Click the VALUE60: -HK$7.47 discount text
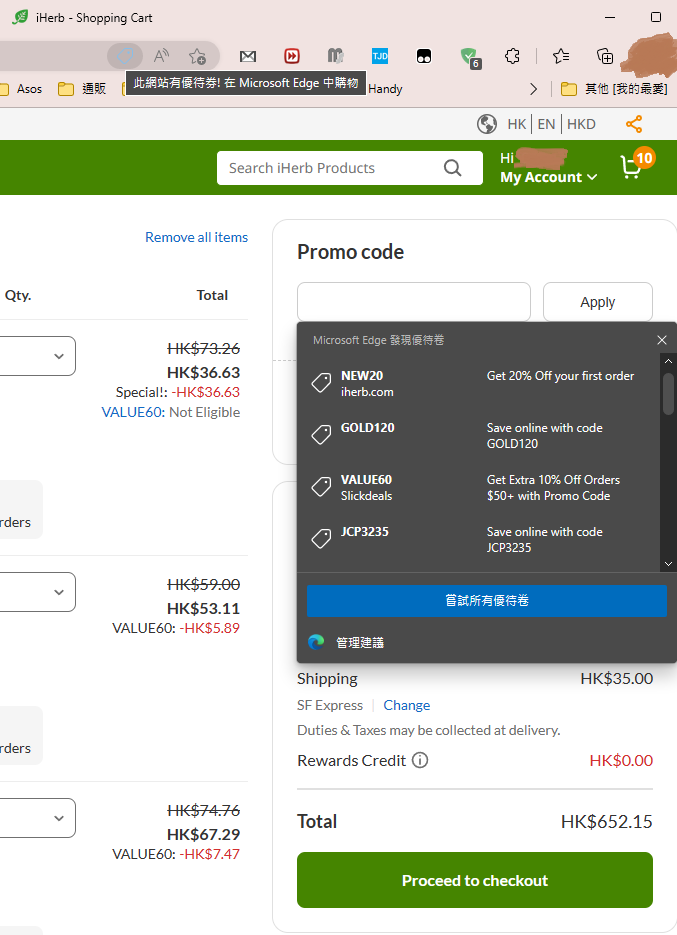 click(176, 854)
